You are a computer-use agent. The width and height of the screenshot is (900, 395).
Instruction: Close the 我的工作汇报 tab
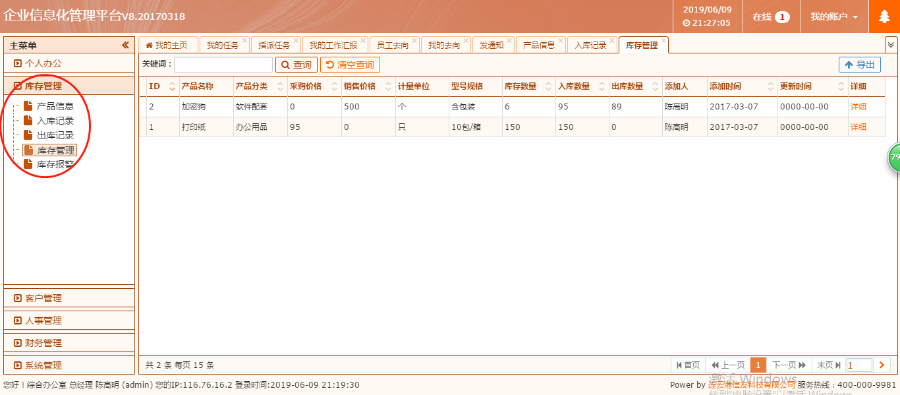(363, 41)
